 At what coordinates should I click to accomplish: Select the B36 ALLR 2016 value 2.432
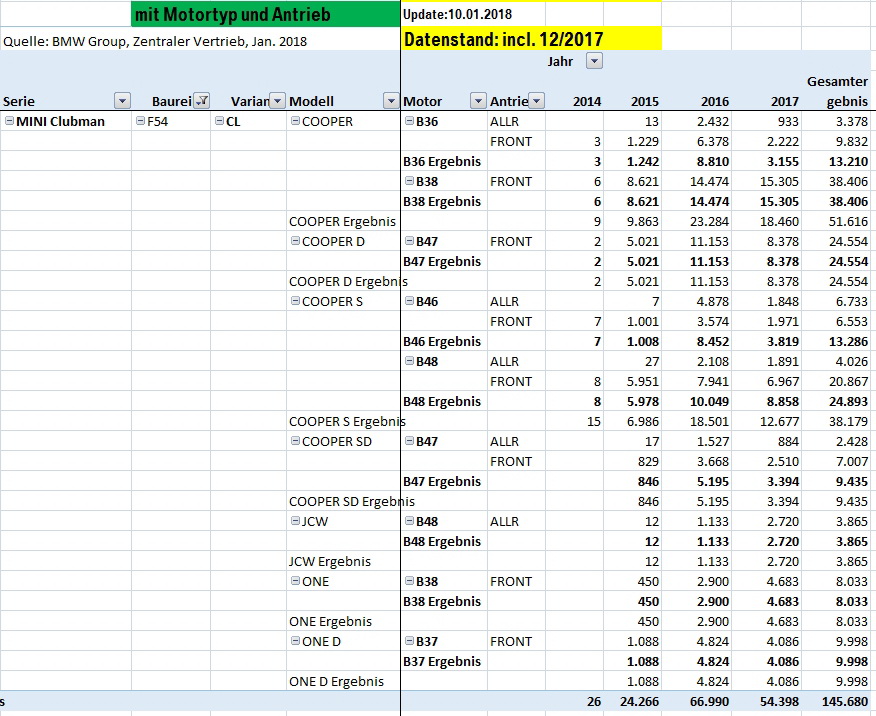coord(712,121)
